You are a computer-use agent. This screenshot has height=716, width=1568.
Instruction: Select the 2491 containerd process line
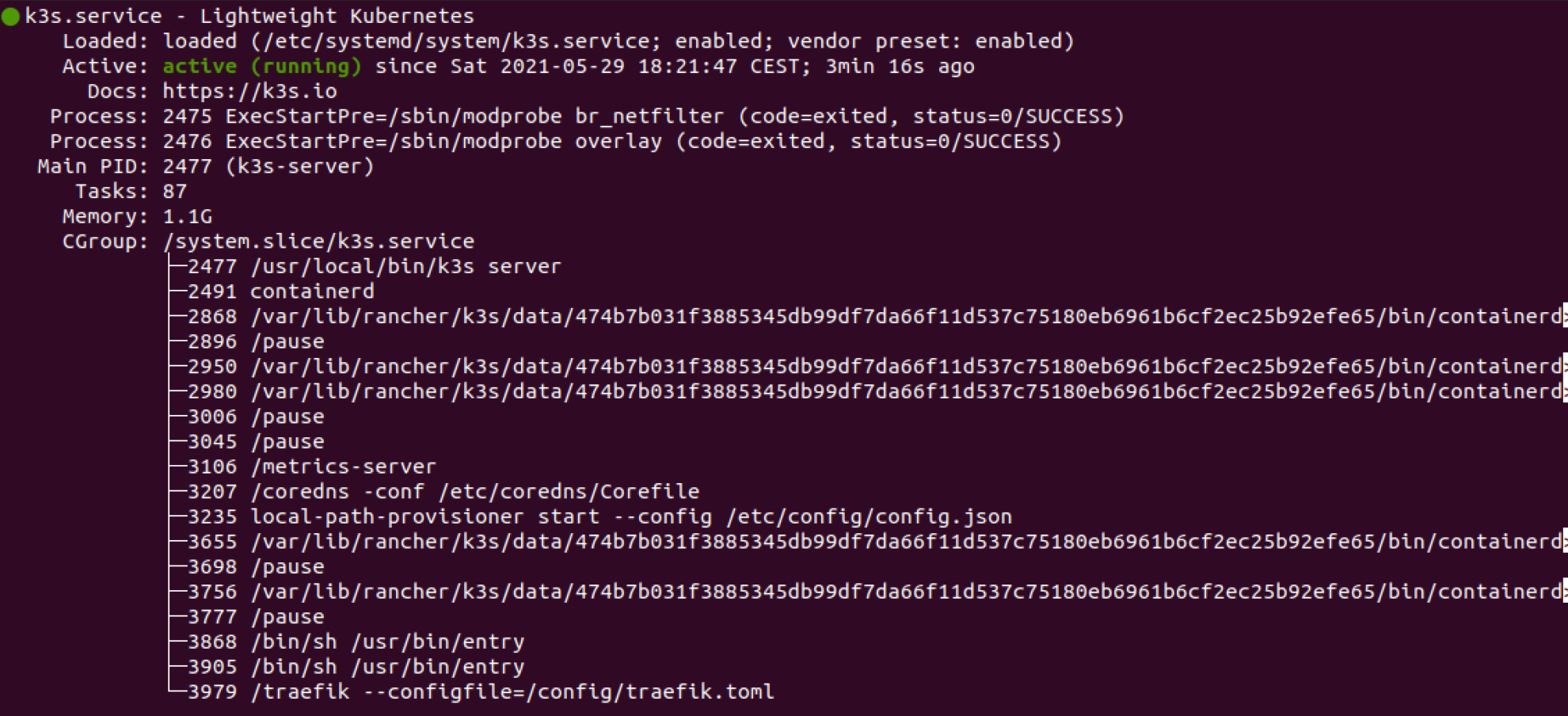click(x=281, y=291)
